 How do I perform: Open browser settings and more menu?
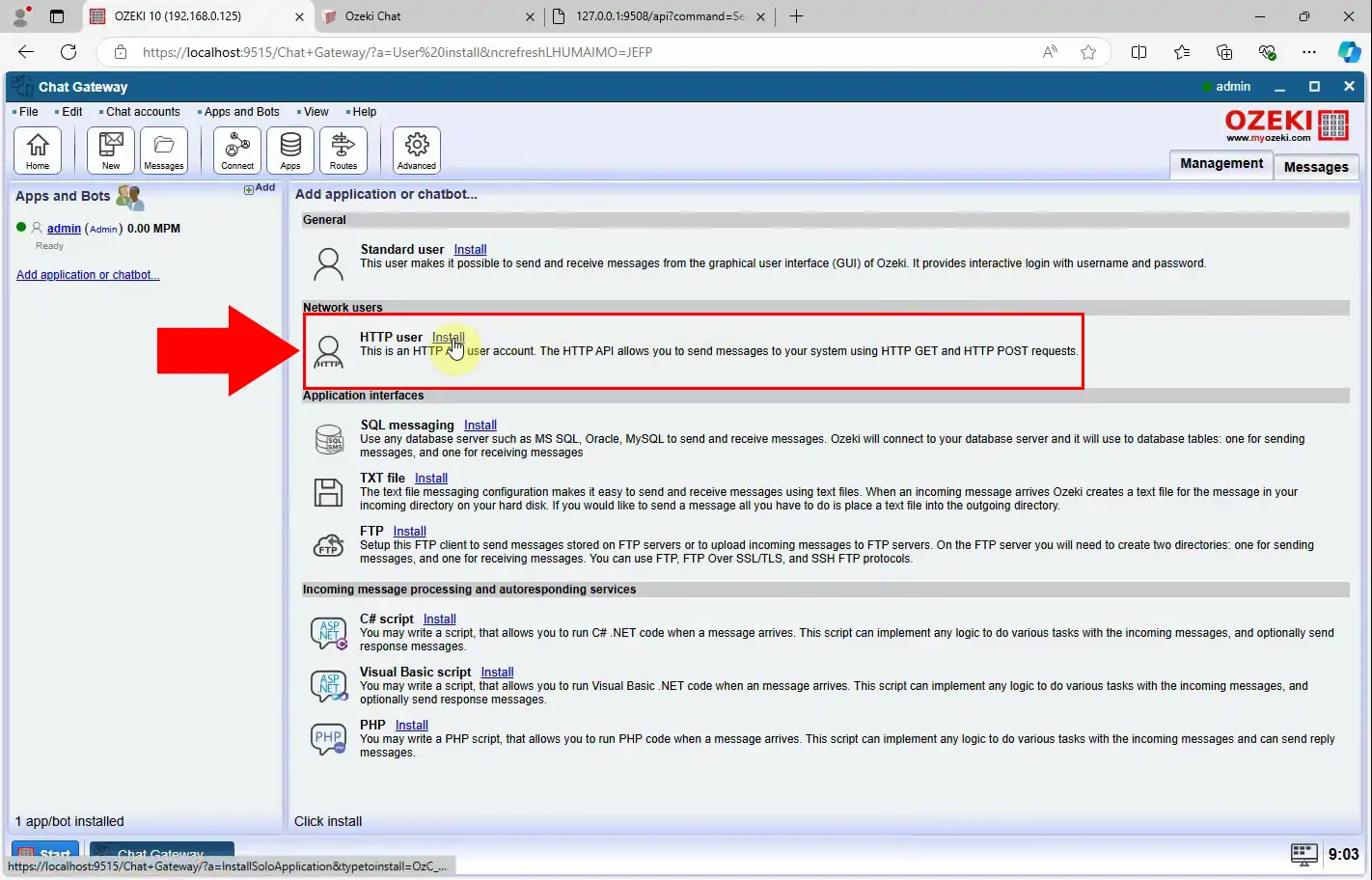[1308, 52]
